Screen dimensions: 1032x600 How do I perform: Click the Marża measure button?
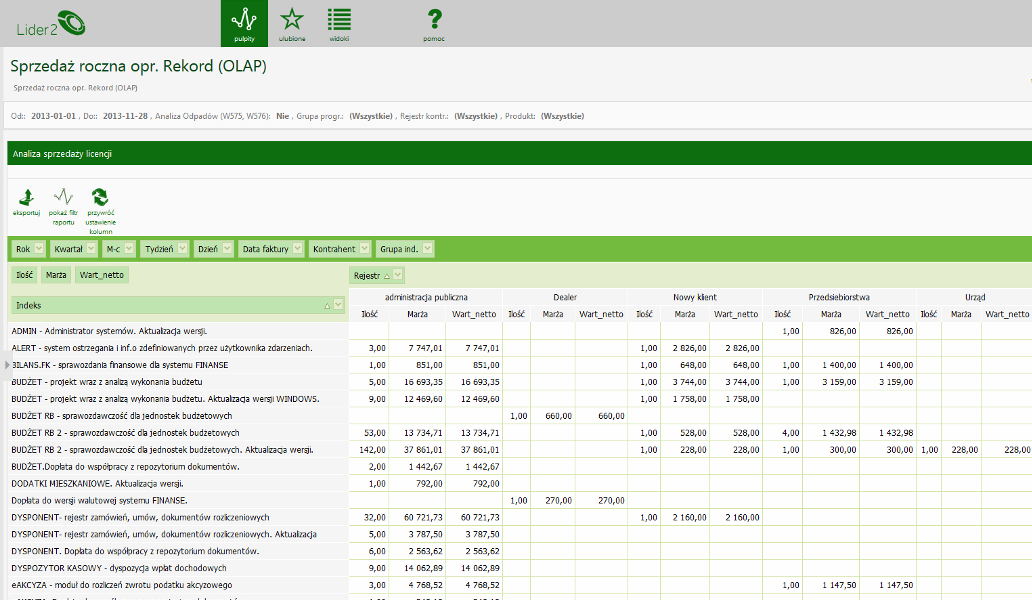pyautogui.click(x=56, y=275)
